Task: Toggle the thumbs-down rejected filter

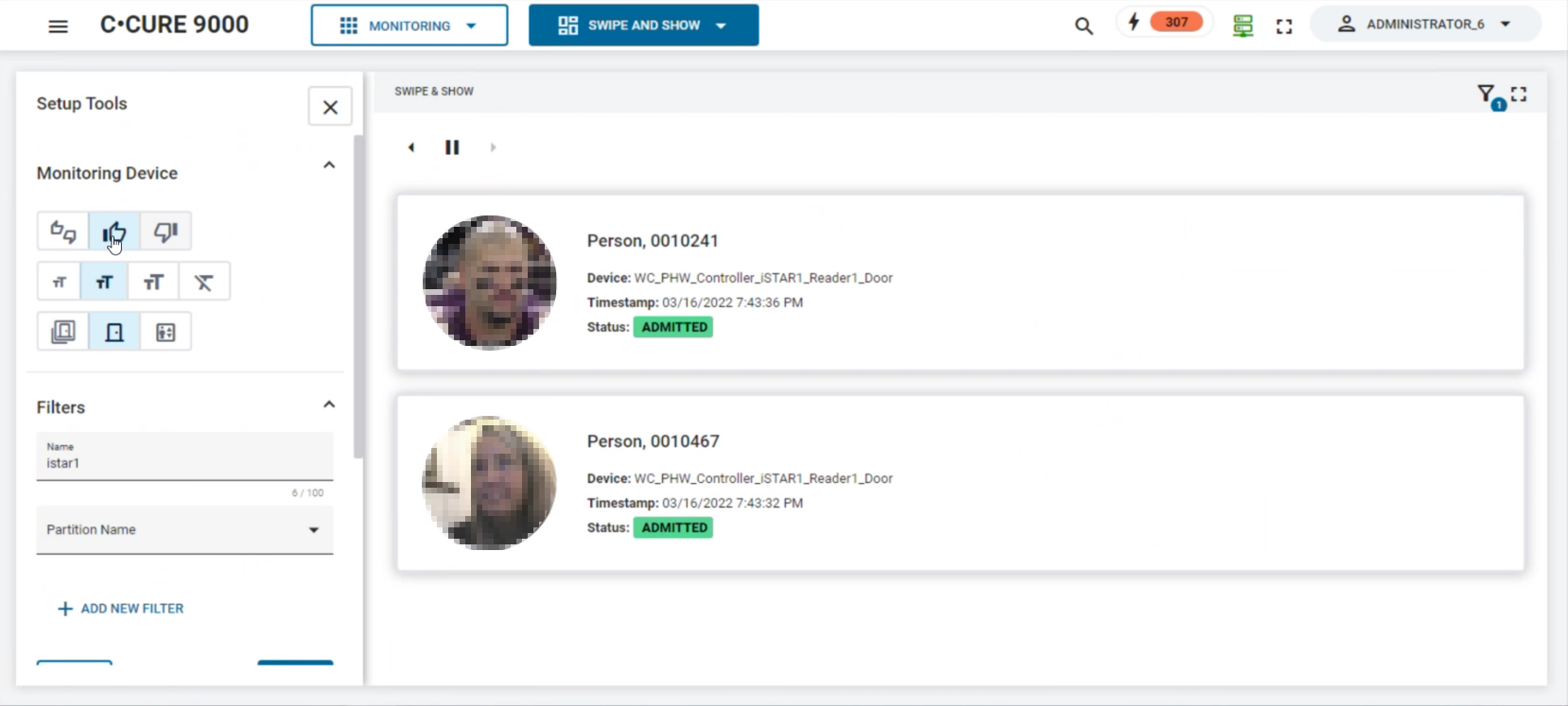Action: (x=166, y=232)
